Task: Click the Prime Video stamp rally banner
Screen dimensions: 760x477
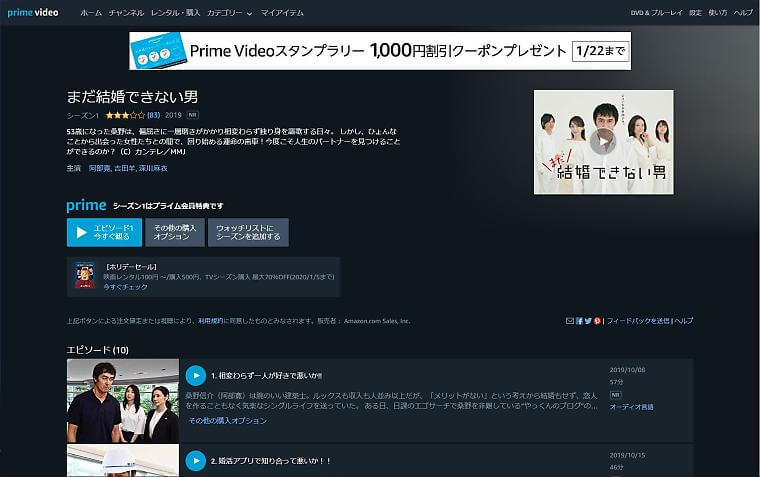Action: (380, 51)
